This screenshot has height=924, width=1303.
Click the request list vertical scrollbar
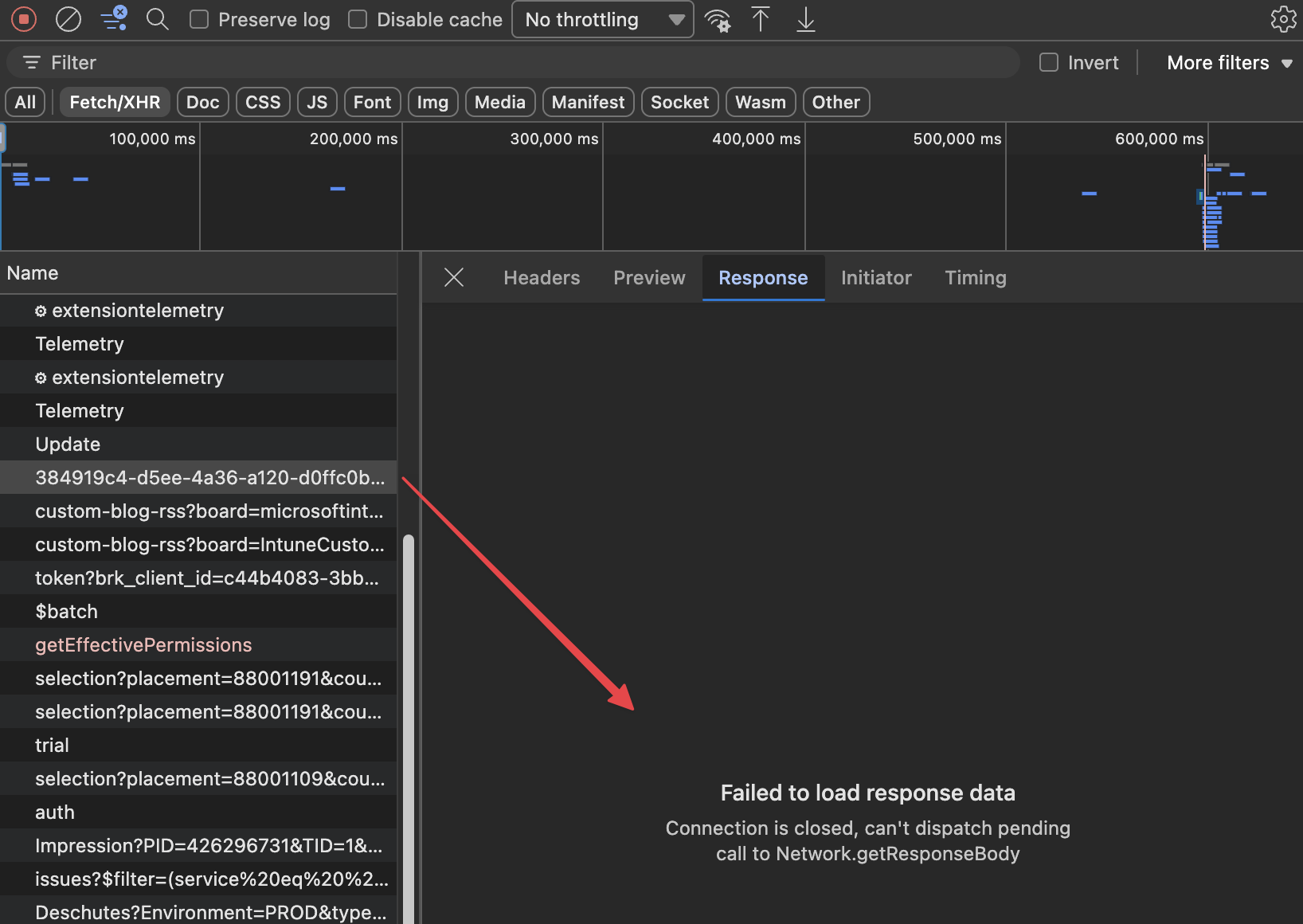(409, 717)
